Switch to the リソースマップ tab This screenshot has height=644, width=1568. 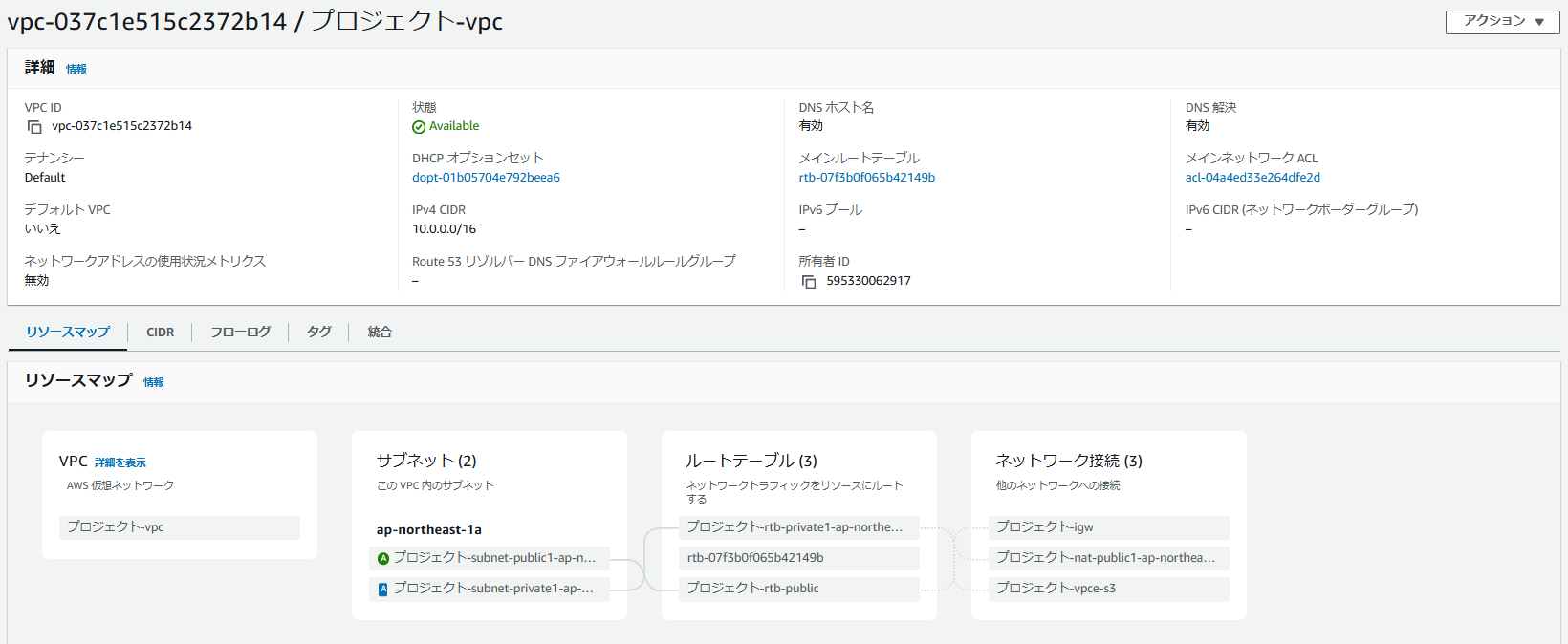coord(68,332)
